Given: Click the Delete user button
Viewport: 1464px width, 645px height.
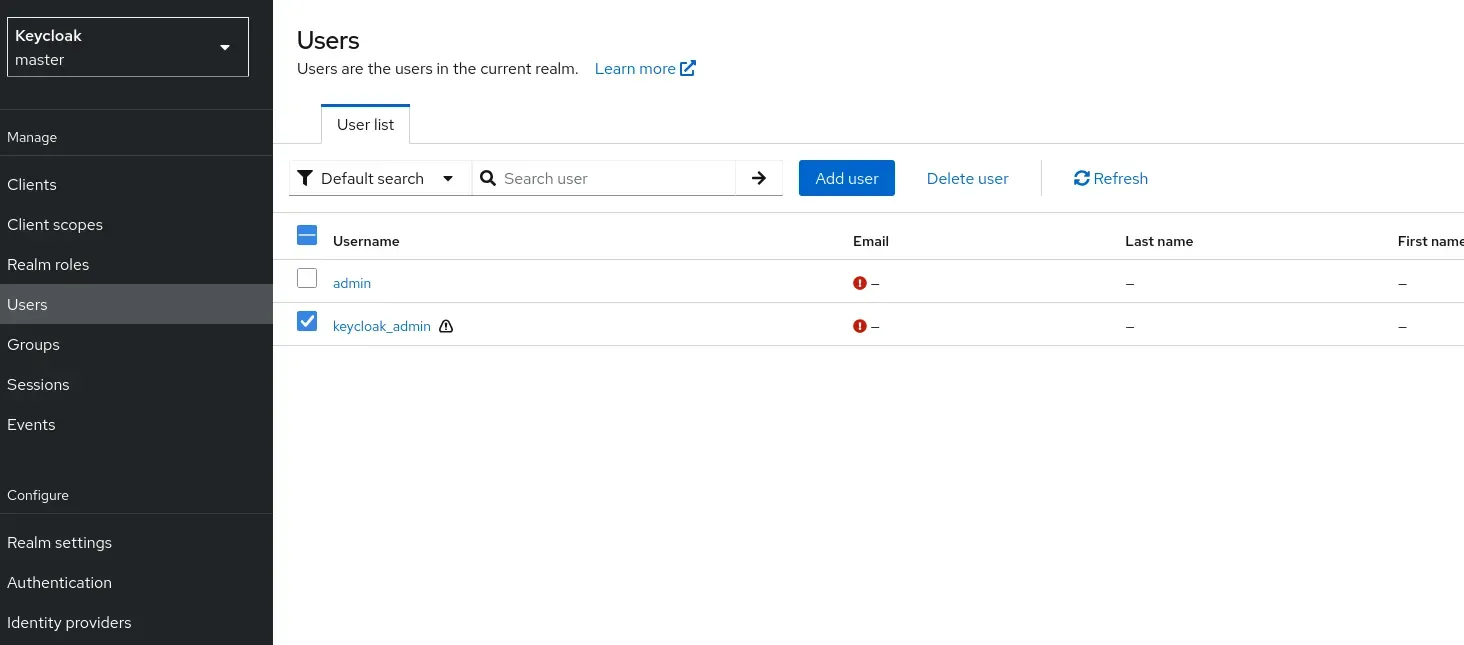Looking at the screenshot, I should pos(967,178).
